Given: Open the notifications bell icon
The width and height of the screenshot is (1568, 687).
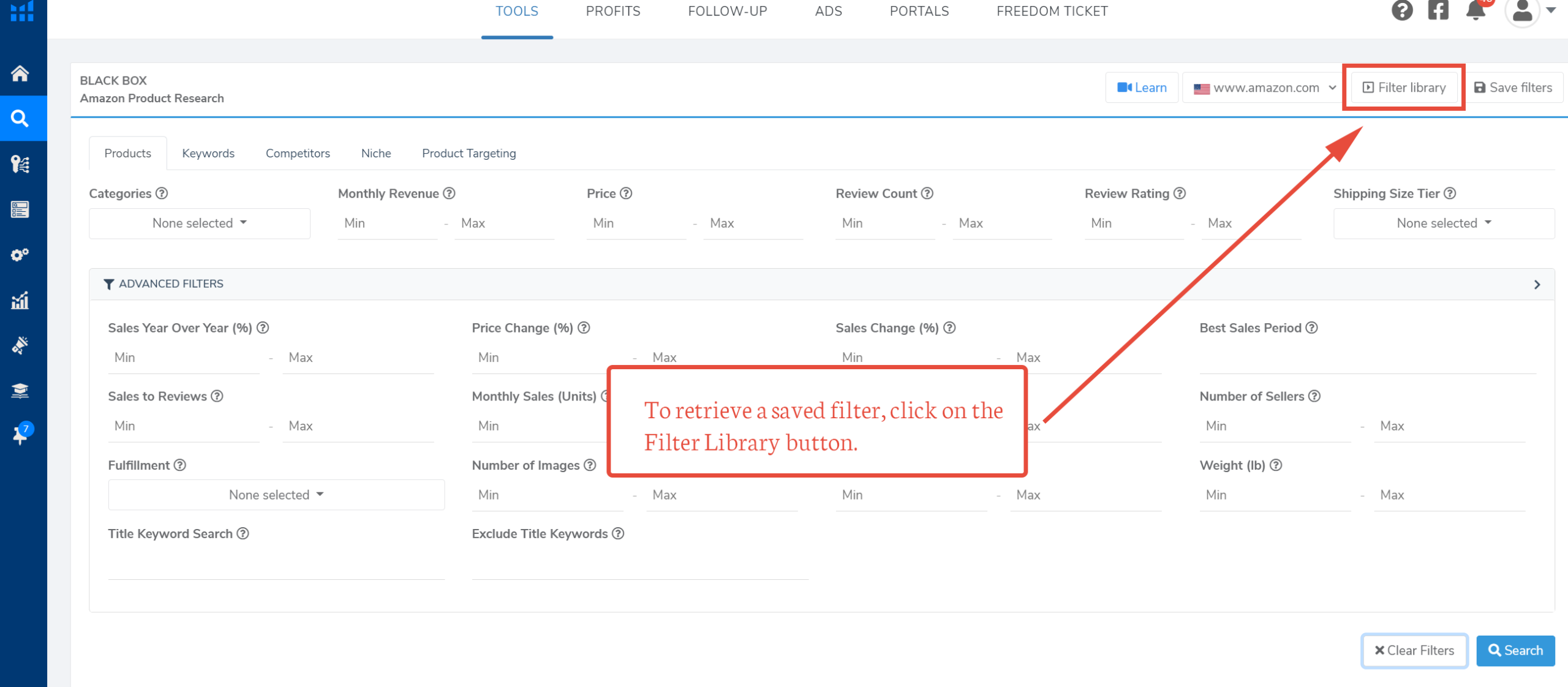Looking at the screenshot, I should pos(1476,10).
